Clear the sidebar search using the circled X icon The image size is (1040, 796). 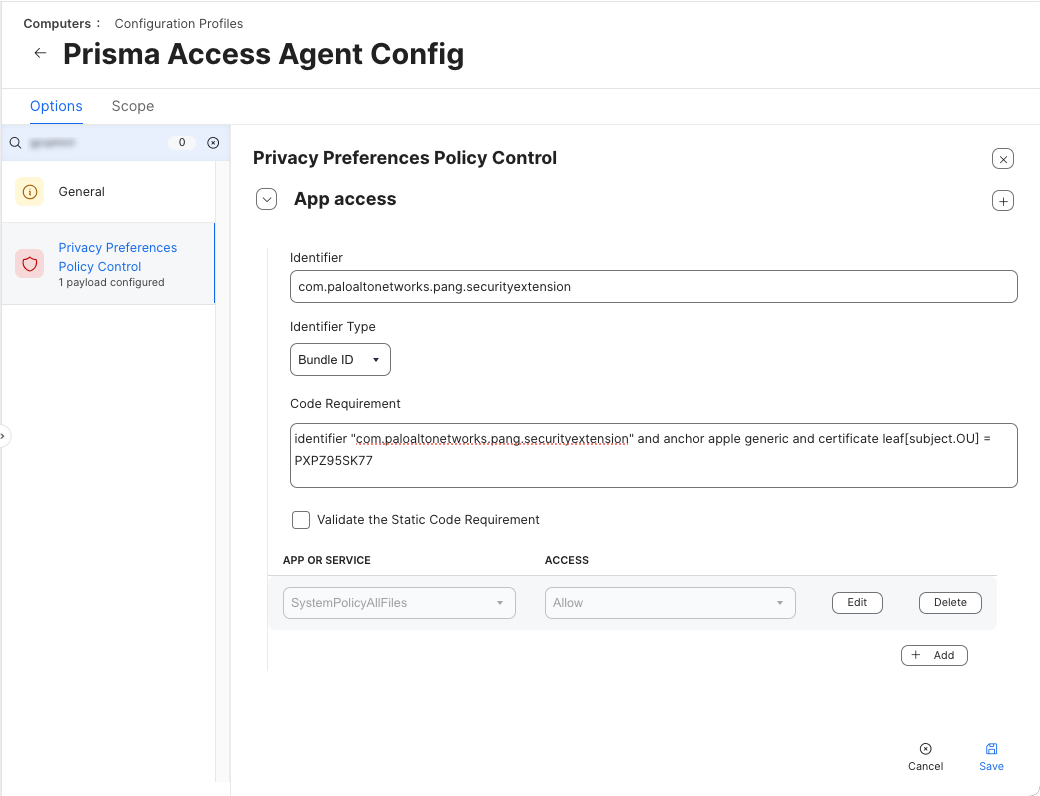click(213, 143)
